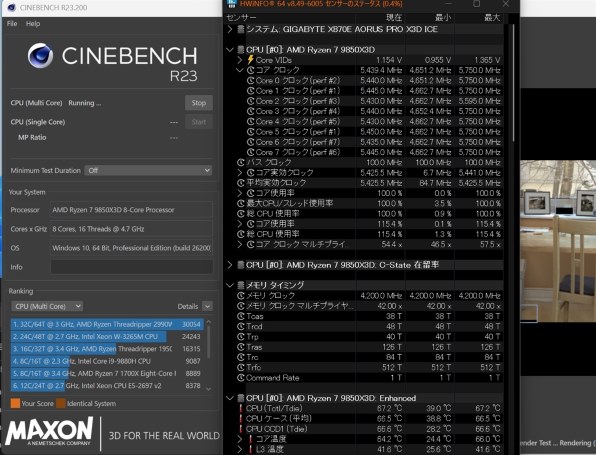Click the Cinebench title bar app icon
This screenshot has width=596, height=455.
click(11, 7)
